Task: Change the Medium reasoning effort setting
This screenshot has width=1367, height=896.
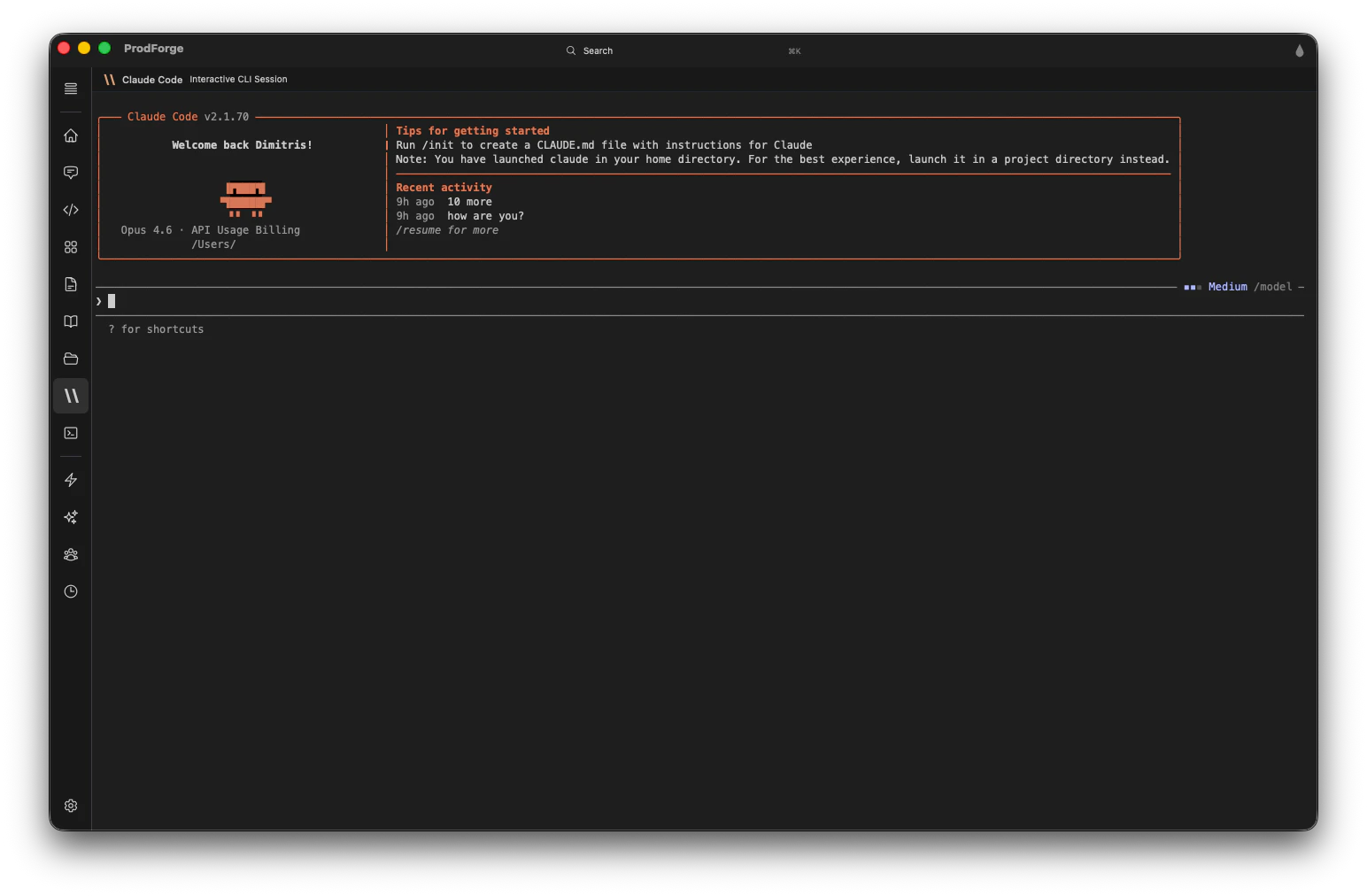Action: tap(1228, 287)
